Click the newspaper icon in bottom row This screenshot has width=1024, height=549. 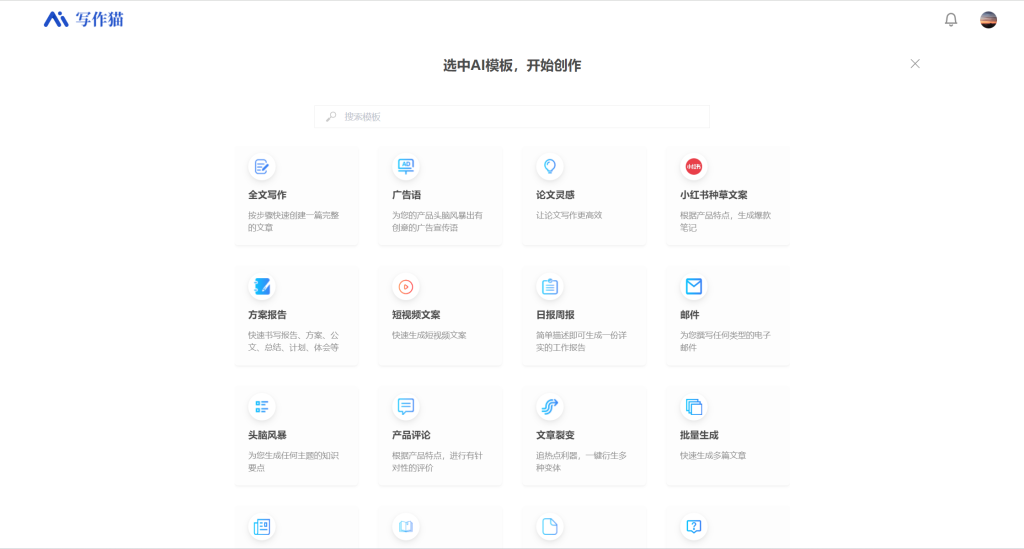[261, 527]
